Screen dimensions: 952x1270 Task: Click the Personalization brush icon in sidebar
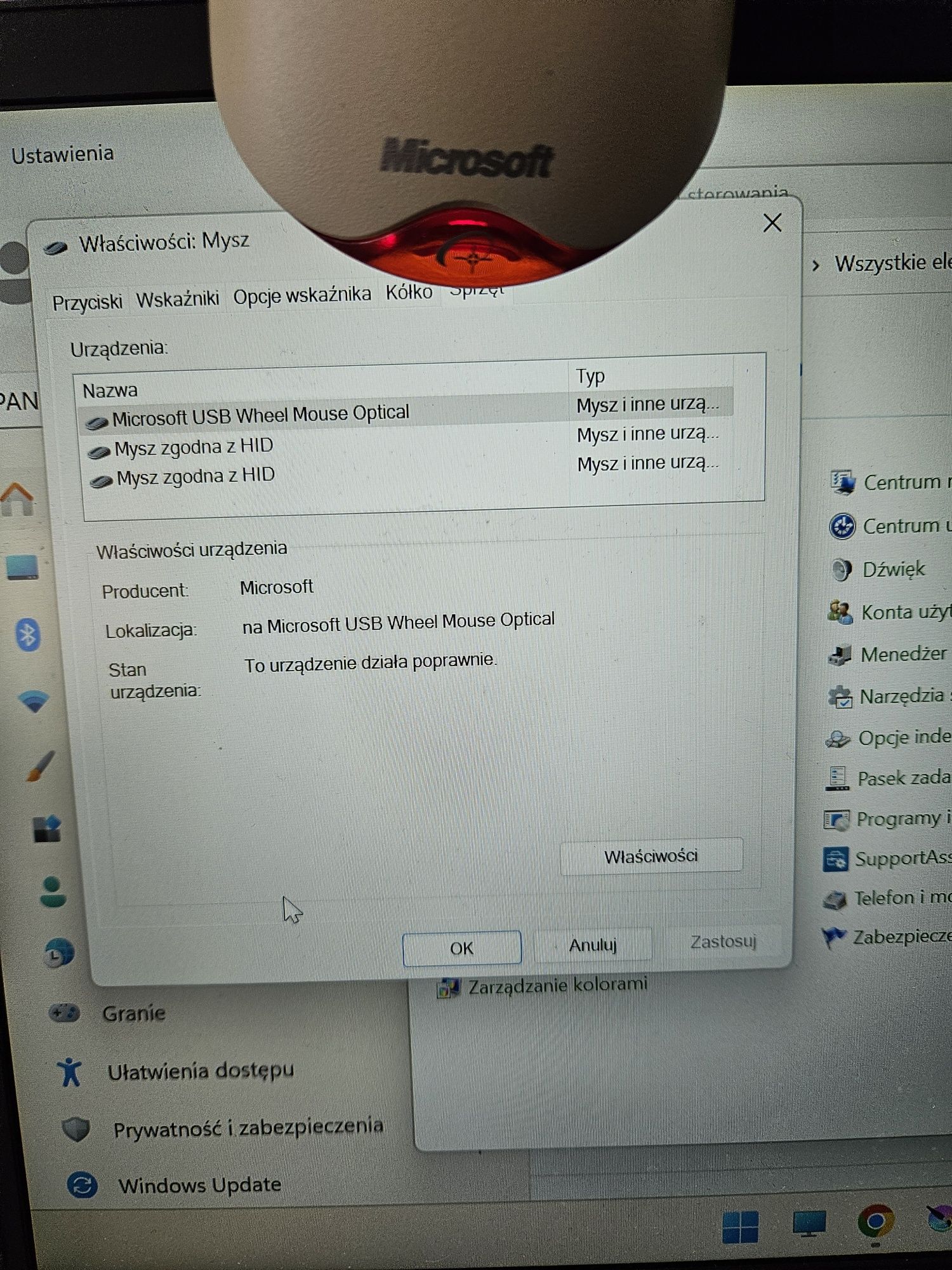click(41, 765)
